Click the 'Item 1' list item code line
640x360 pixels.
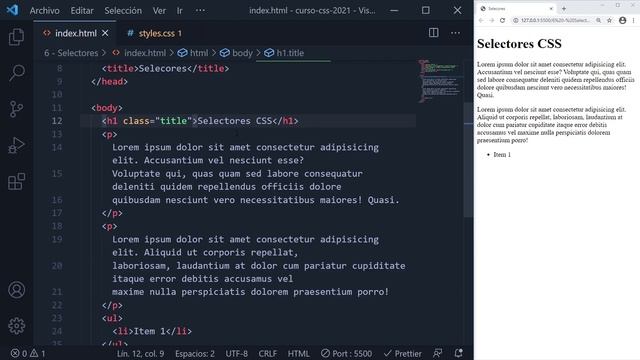pos(152,331)
